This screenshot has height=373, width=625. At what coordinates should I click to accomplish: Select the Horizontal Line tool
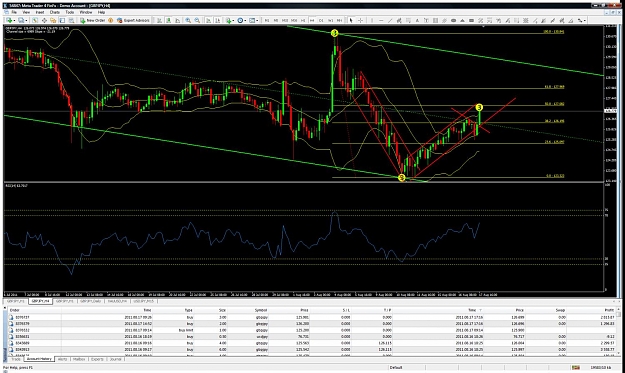tap(381, 20)
